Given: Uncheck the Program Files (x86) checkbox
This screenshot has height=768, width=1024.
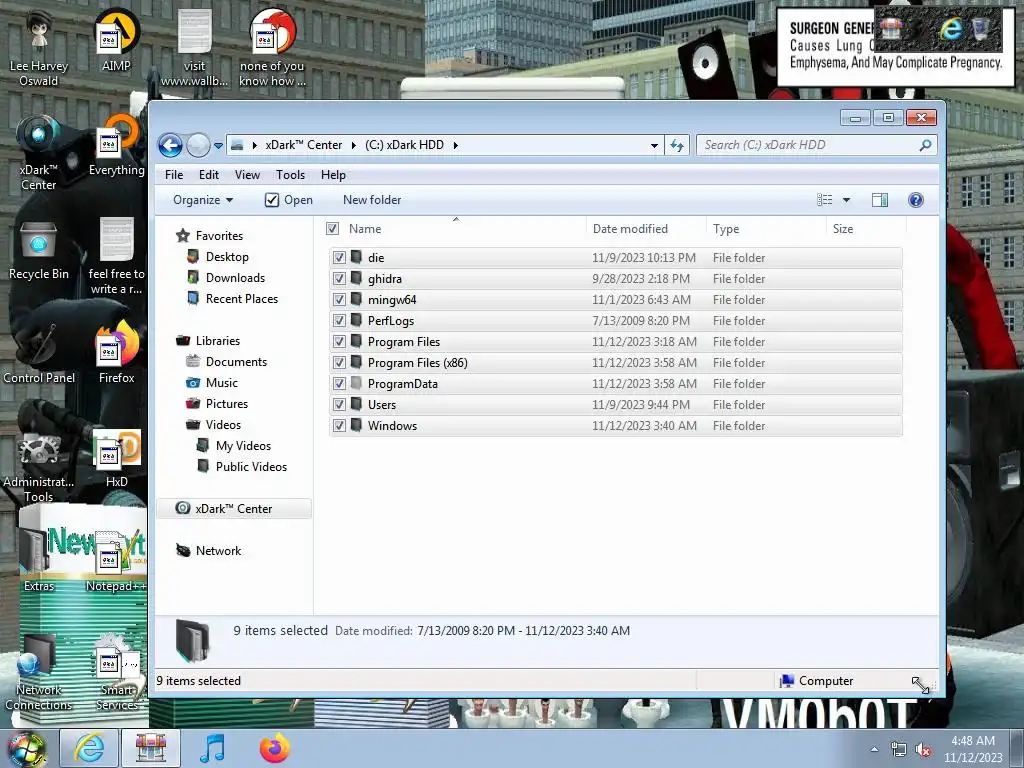Looking at the screenshot, I should coord(339,362).
